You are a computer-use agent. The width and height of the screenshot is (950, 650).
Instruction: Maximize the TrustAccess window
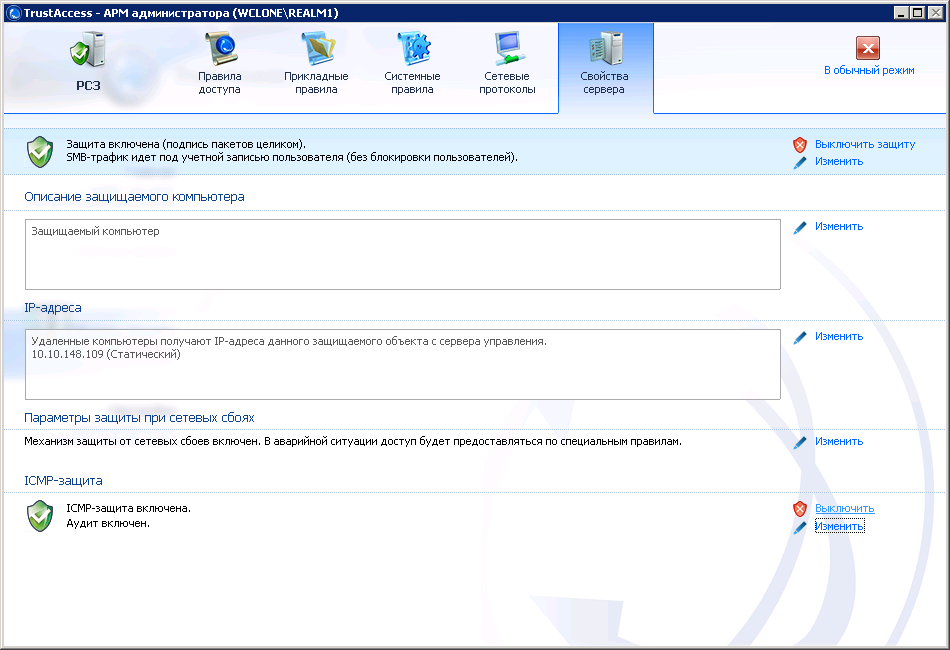917,13
